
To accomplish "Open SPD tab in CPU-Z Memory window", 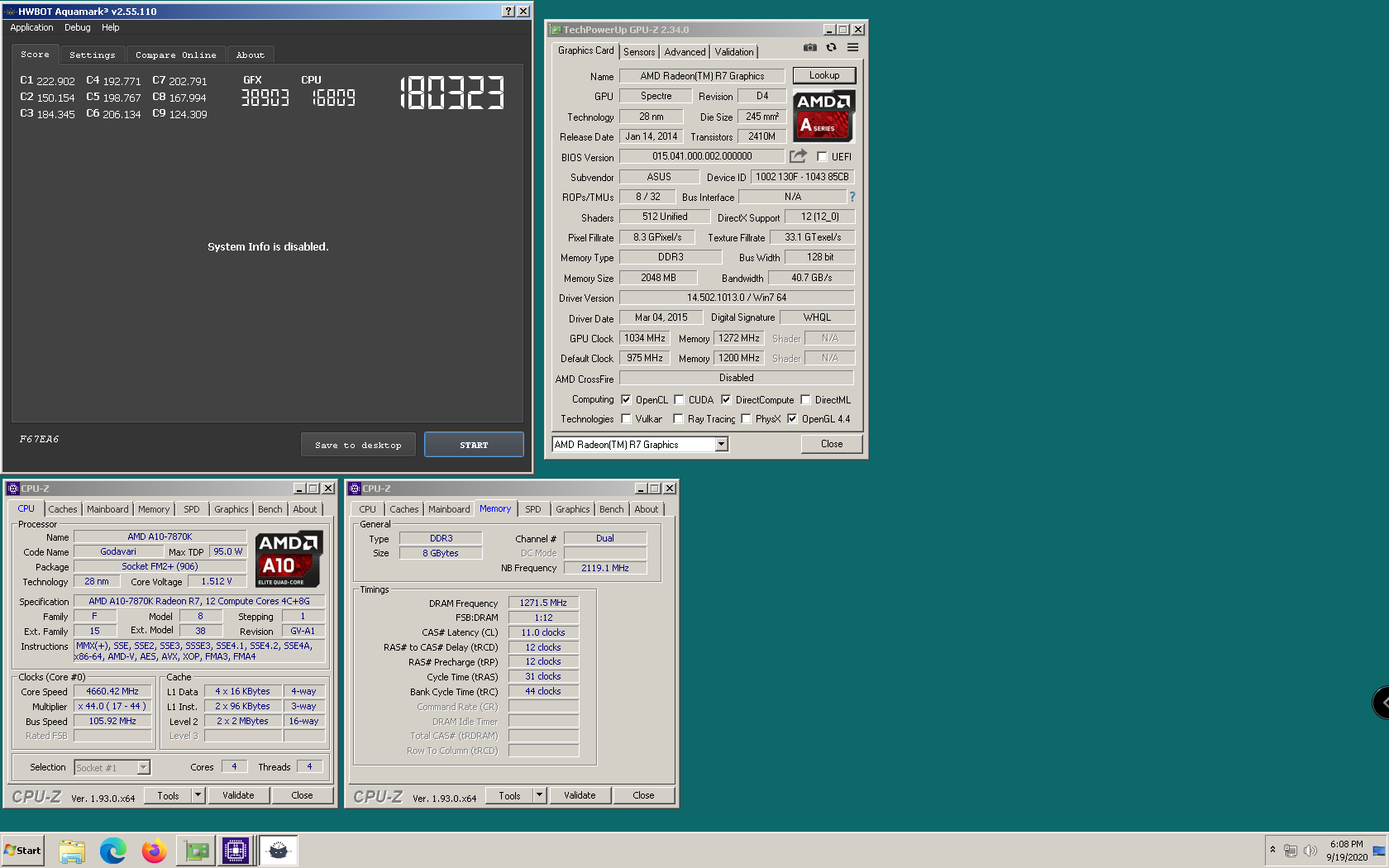I will pyautogui.click(x=533, y=509).
